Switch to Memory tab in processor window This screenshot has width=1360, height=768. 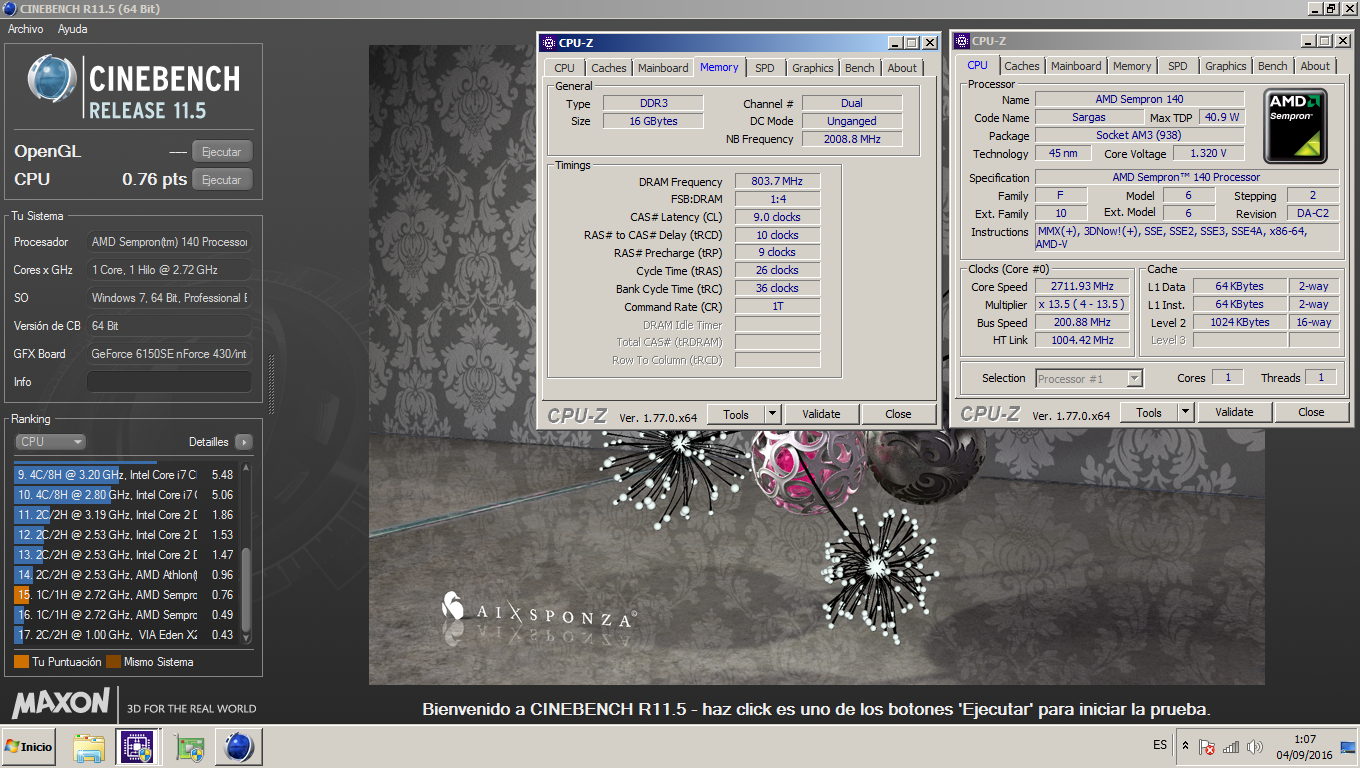[x=1132, y=66]
